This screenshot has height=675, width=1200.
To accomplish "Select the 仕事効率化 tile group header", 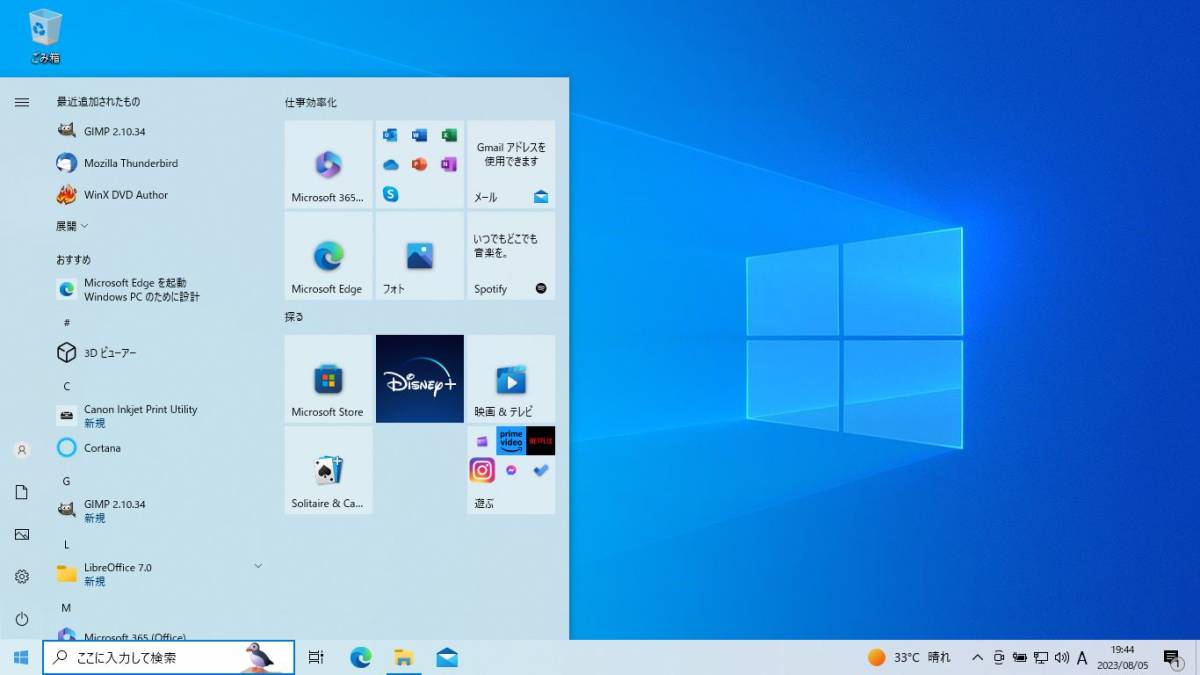I will coord(310,102).
